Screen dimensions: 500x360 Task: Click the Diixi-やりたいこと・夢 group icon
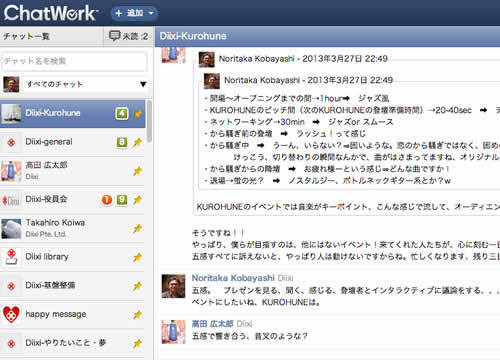[11, 343]
